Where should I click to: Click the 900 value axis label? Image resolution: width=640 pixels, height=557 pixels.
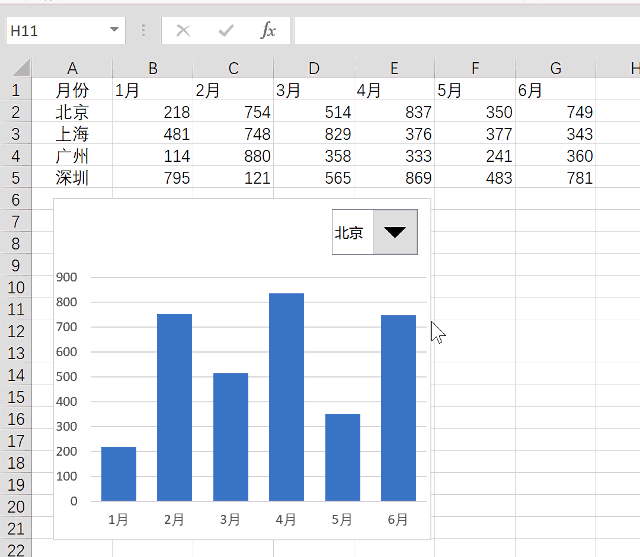click(x=67, y=277)
